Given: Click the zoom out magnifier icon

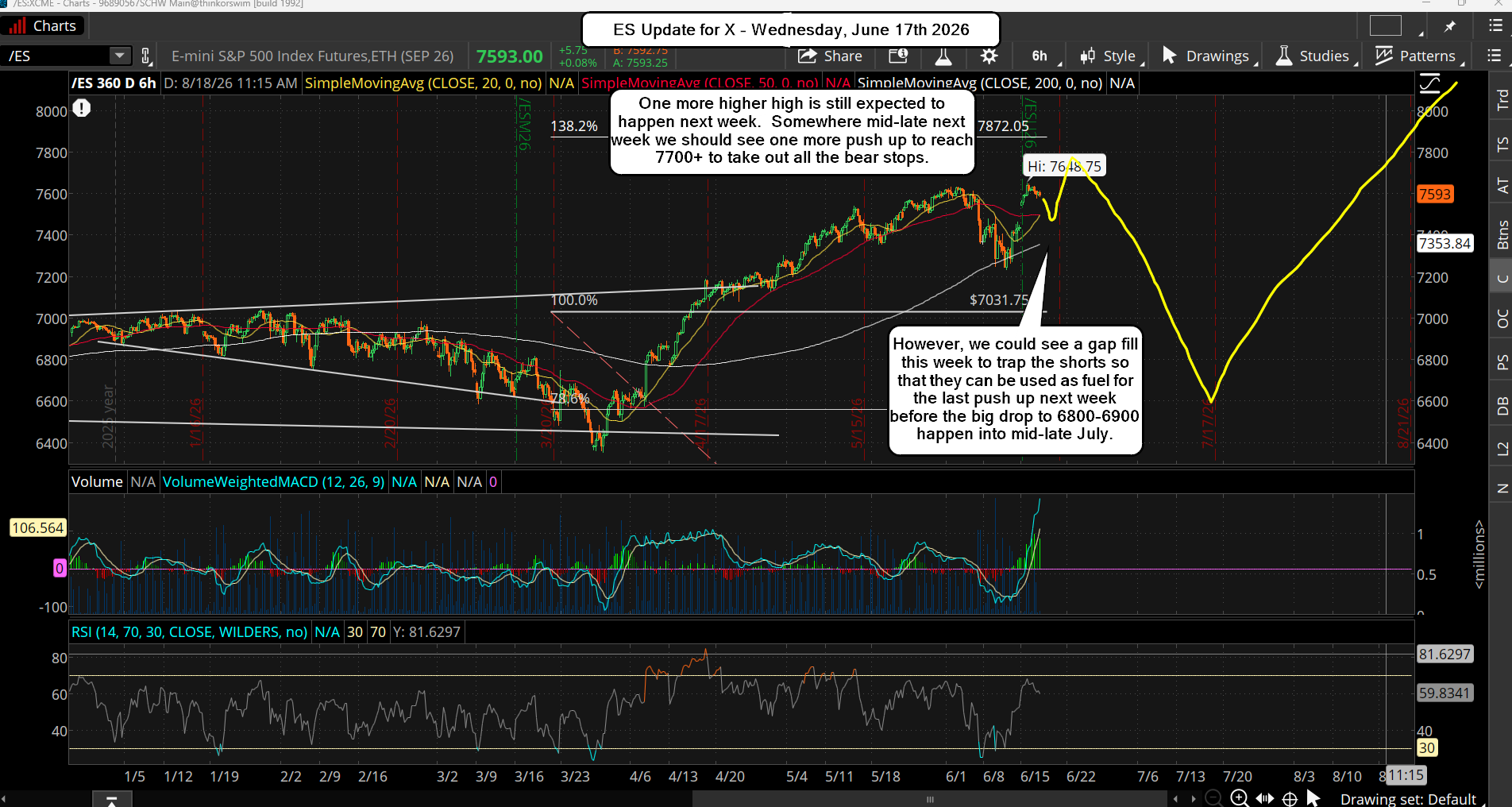Looking at the screenshot, I should click(x=1213, y=798).
